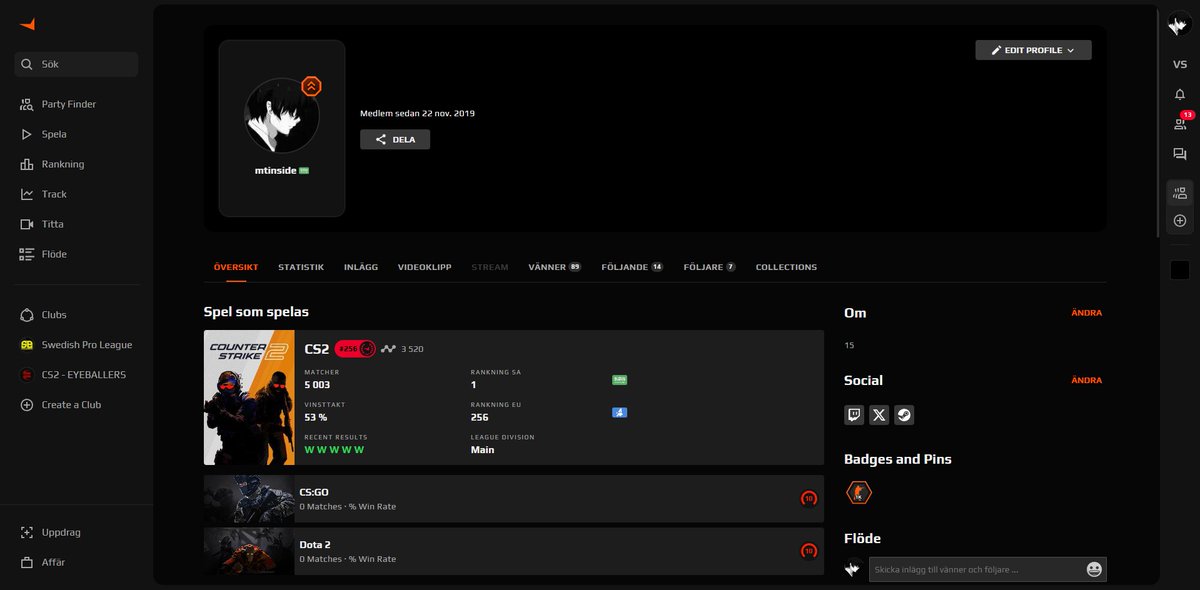Click the mtinside profile avatar picture
The width and height of the screenshot is (1200, 590).
[x=282, y=115]
